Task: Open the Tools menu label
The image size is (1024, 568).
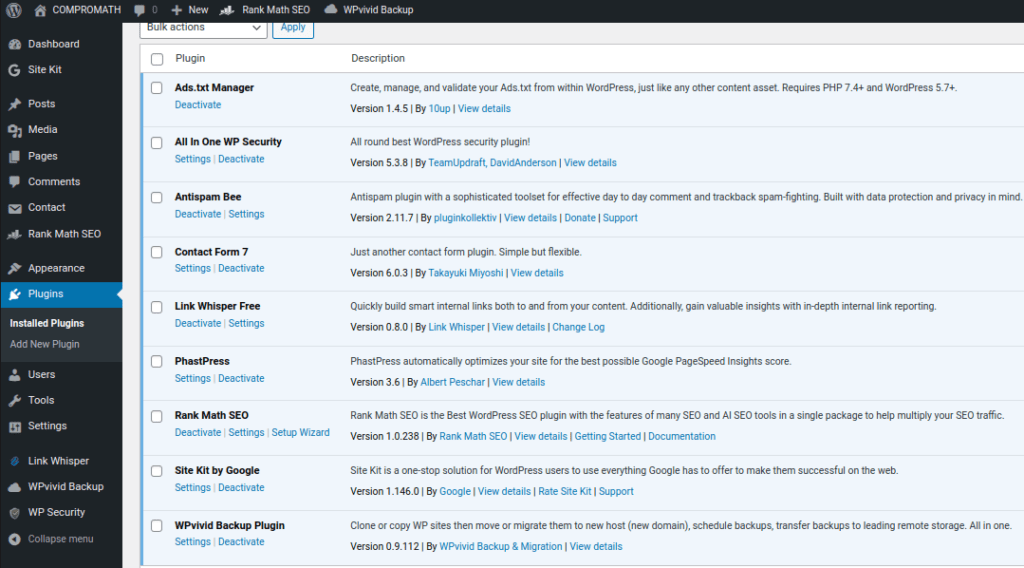Action: 40,400
